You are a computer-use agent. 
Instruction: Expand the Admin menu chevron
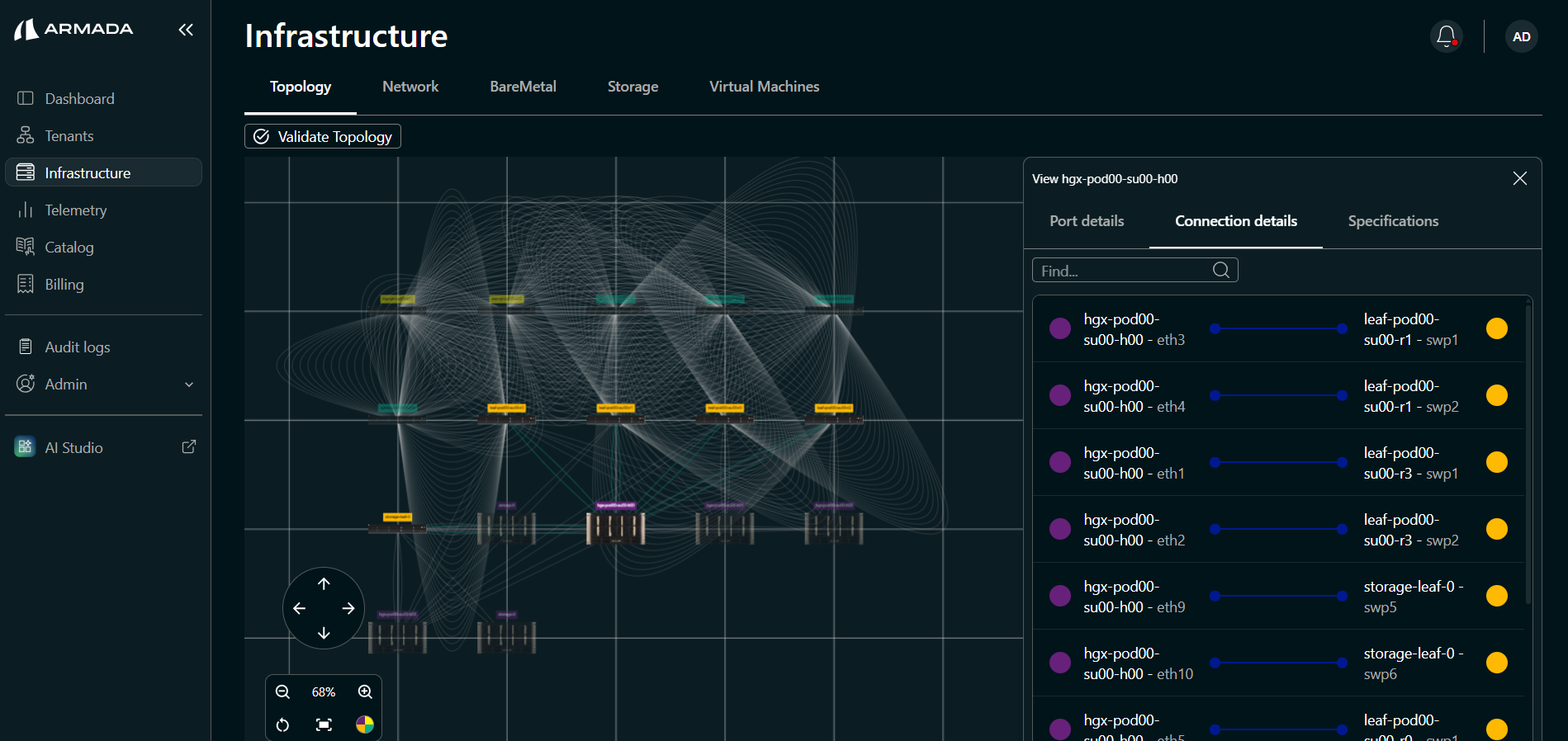click(x=189, y=385)
